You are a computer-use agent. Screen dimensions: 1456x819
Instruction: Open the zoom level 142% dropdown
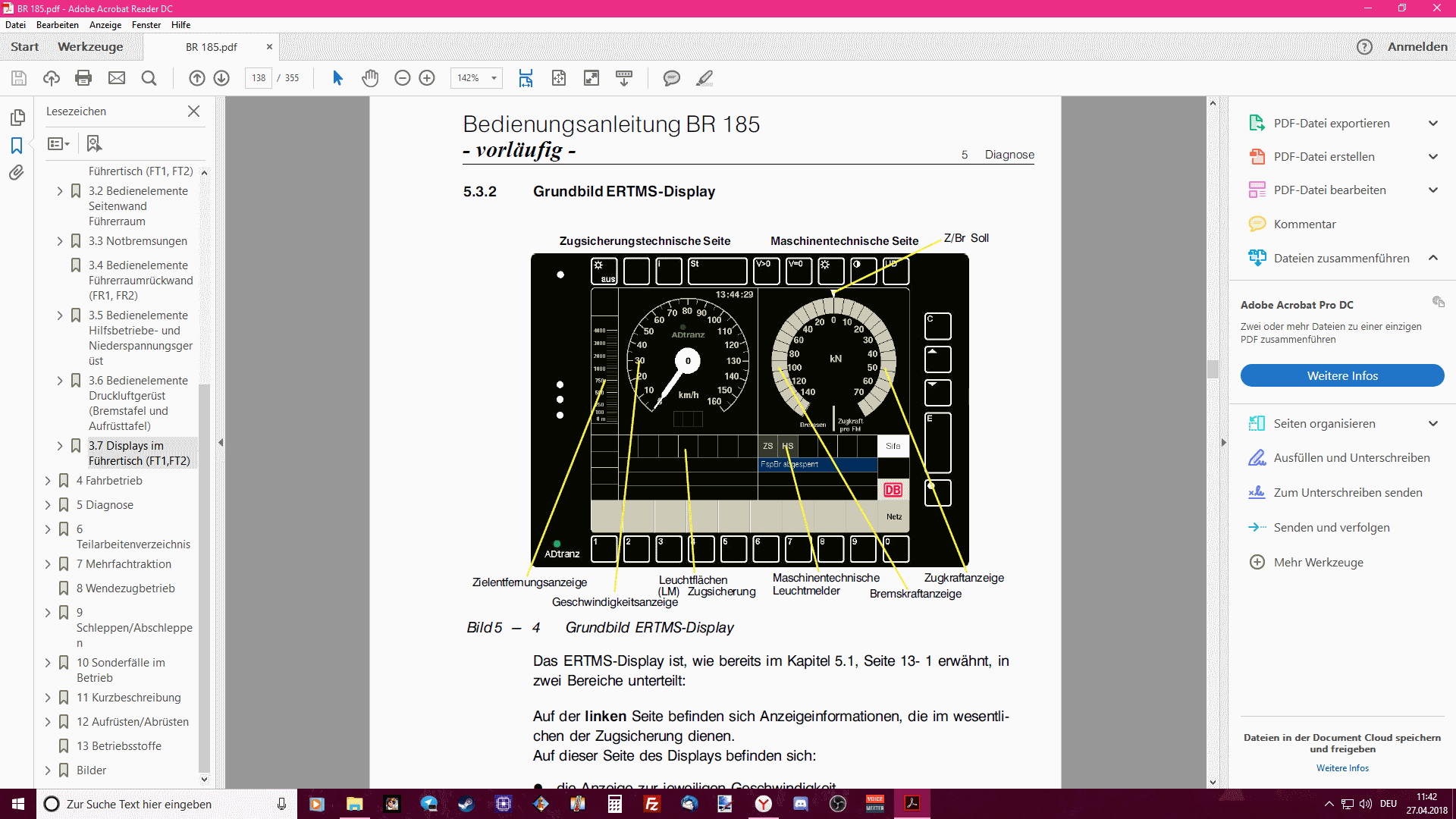[494, 78]
